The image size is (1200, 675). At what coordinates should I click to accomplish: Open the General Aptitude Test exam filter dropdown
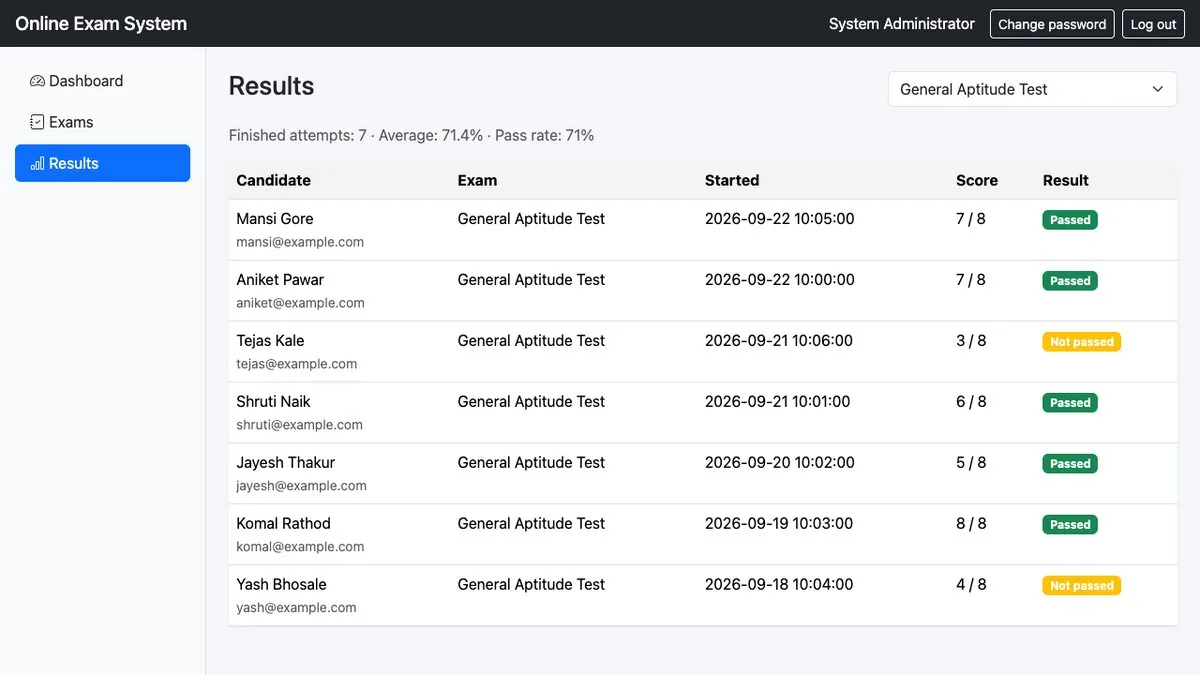[1032, 89]
